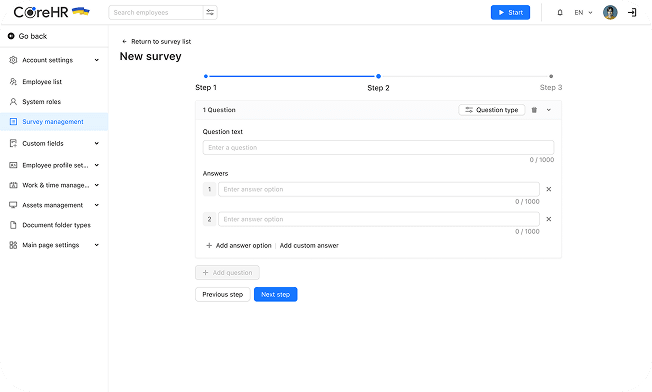Click Employee list icon
This screenshot has height=392, width=652.
click(x=13, y=81)
